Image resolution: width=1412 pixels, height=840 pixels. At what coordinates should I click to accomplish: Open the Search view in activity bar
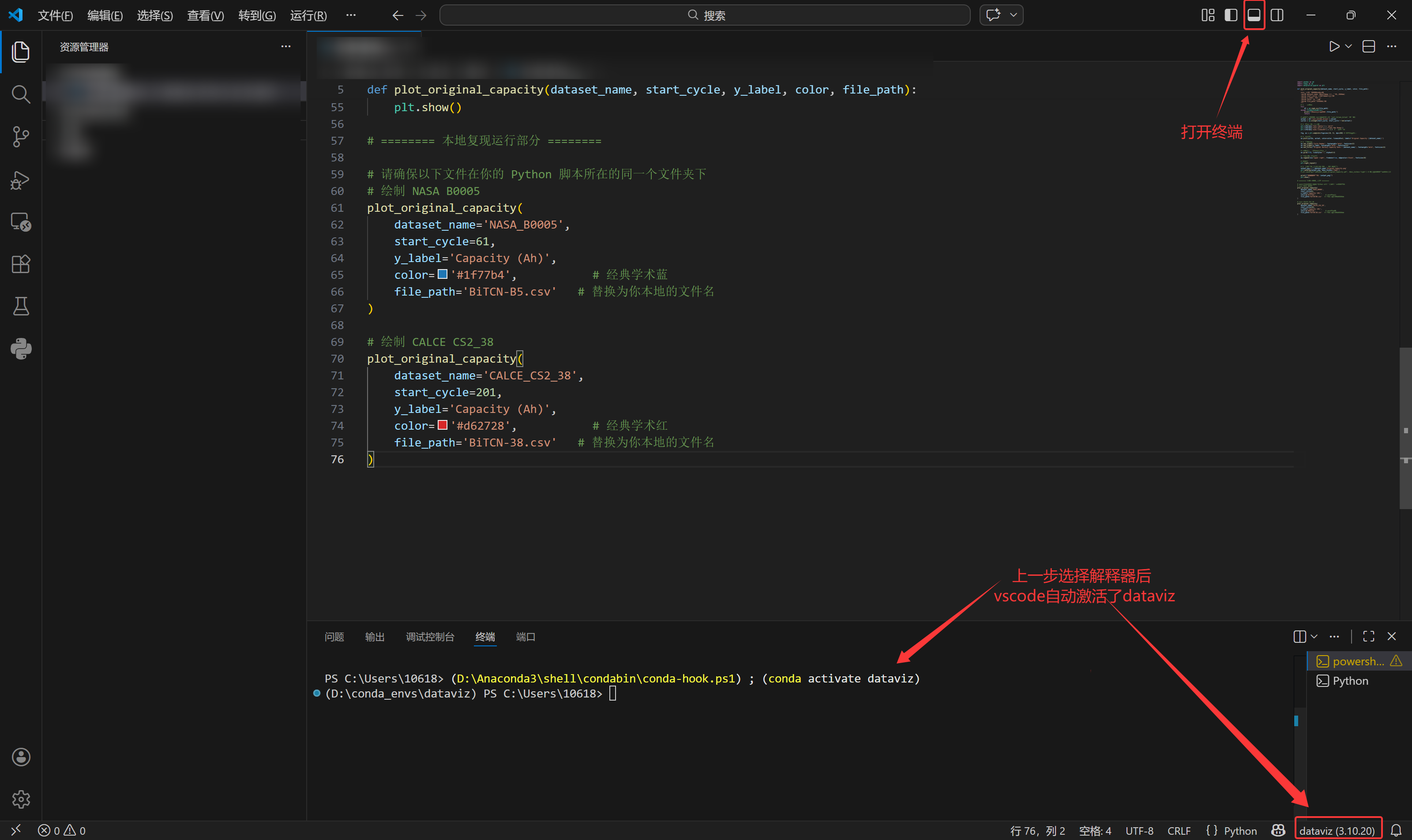(21, 94)
